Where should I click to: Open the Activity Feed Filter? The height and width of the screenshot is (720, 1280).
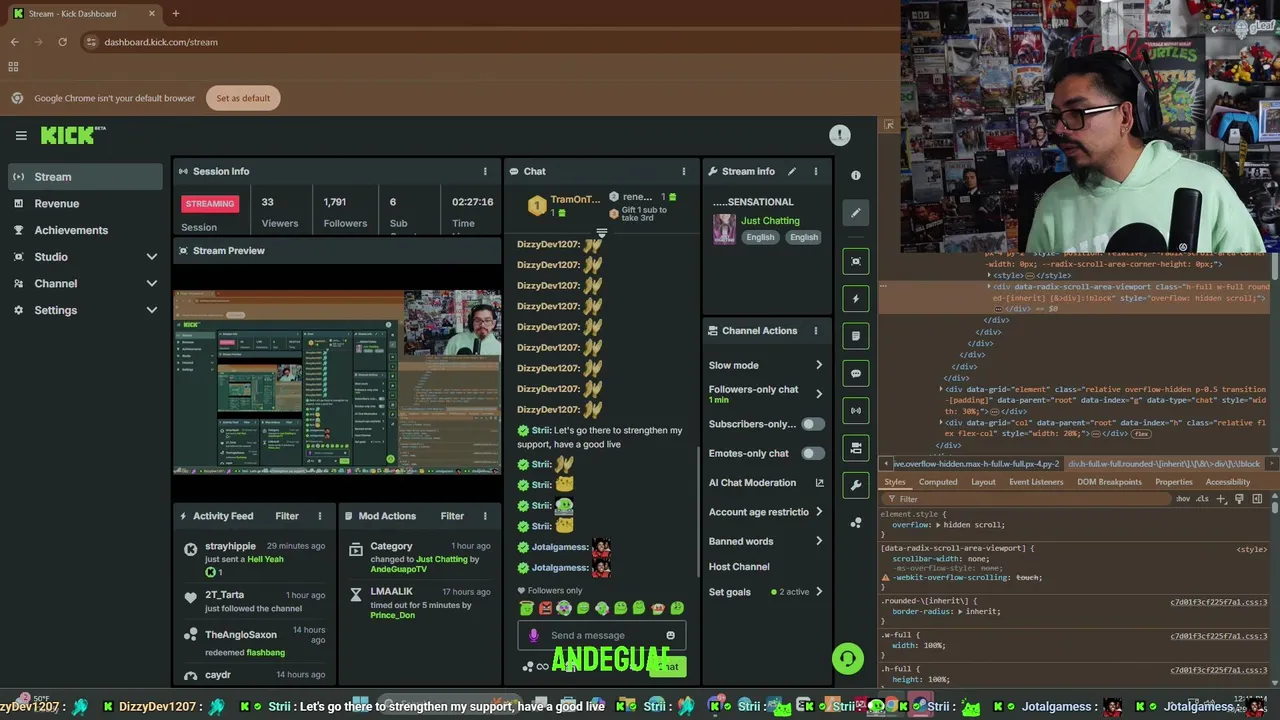(287, 516)
